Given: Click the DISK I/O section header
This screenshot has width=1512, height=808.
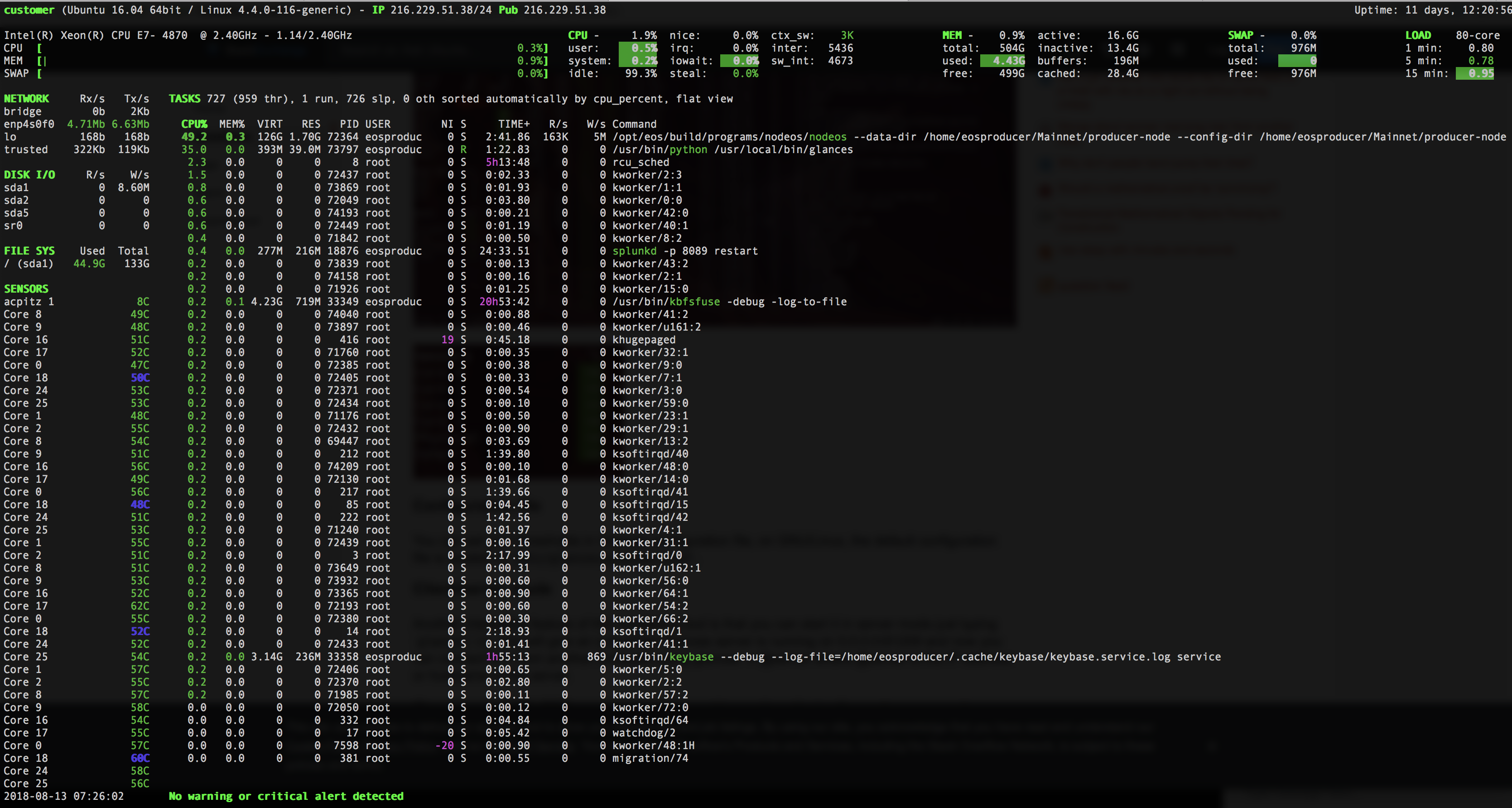Looking at the screenshot, I should (29, 175).
